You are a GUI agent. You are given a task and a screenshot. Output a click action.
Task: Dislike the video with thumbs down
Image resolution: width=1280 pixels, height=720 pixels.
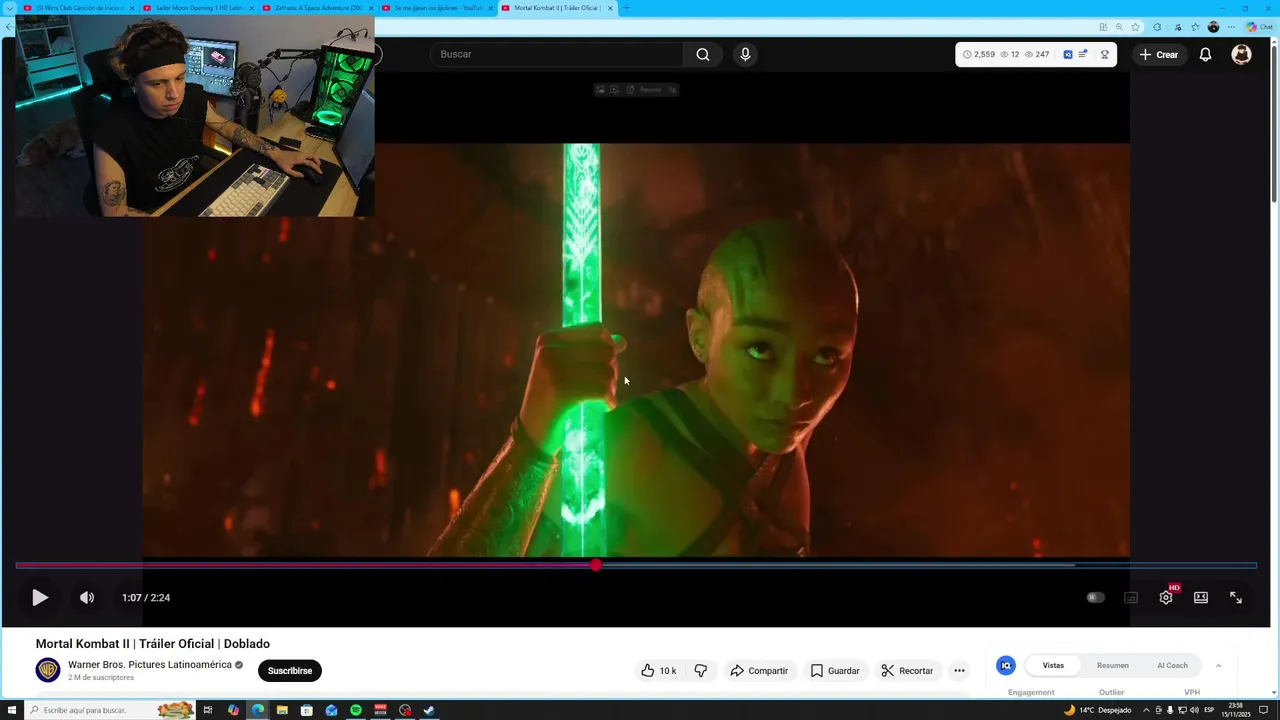click(x=701, y=671)
